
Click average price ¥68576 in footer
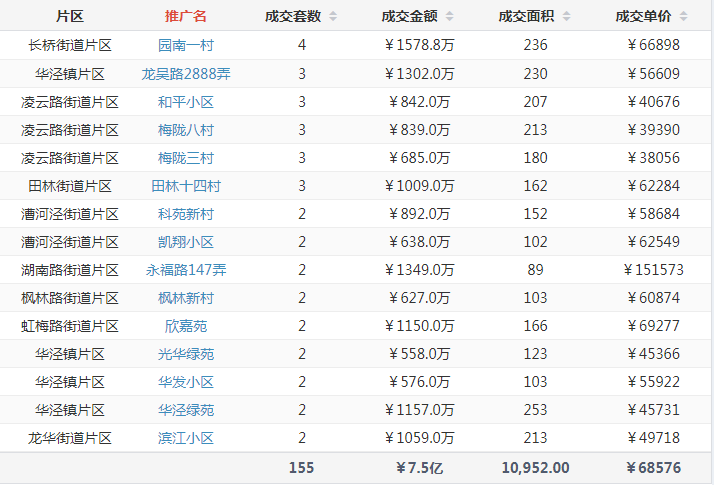[x=653, y=468]
